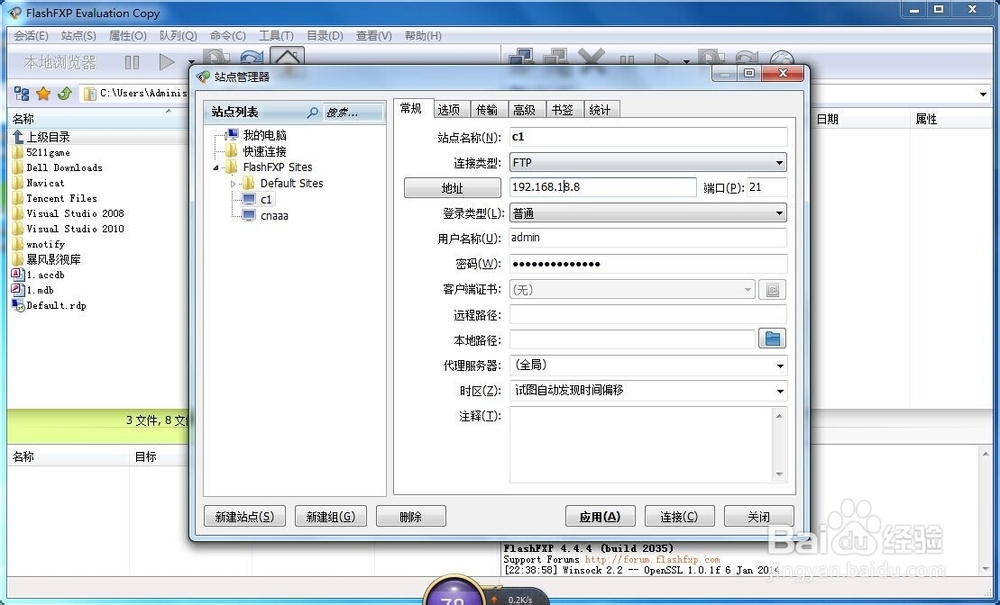Click the connect computers icon in remote toolbar
Image resolution: width=1000 pixels, height=605 pixels.
pos(520,59)
